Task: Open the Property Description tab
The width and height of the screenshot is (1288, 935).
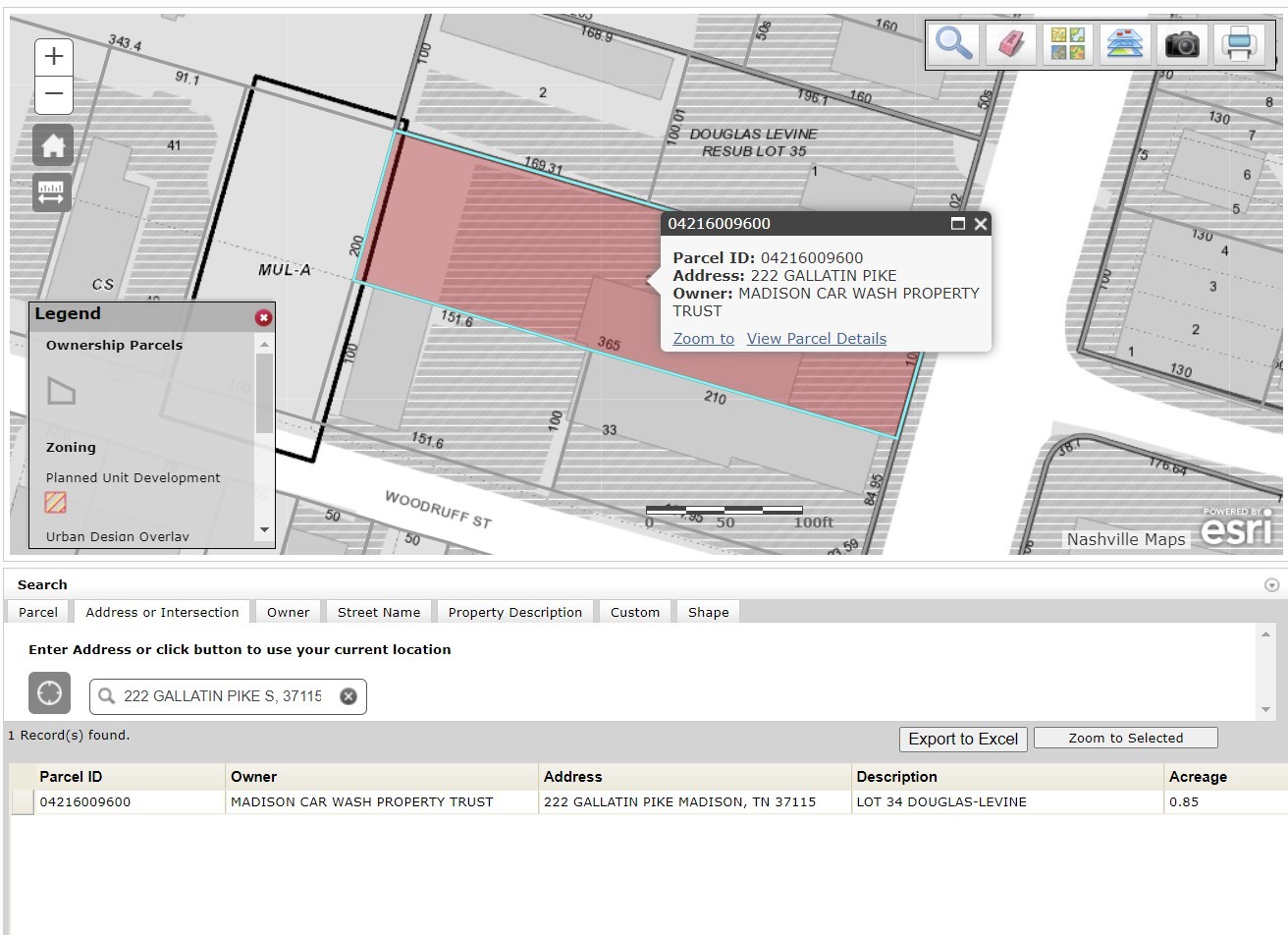Action: (x=515, y=612)
